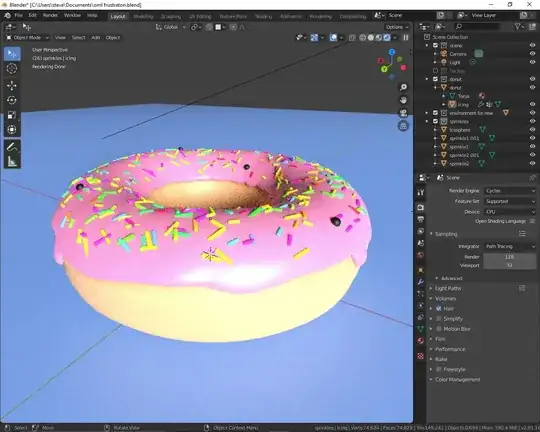This screenshot has height=432, width=540.
Task: Enable the Motion Blur checkbox
Action: click(x=439, y=329)
